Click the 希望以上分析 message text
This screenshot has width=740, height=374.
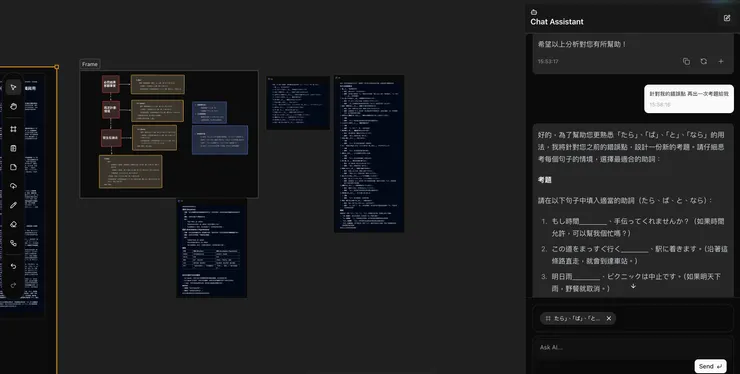pos(582,44)
